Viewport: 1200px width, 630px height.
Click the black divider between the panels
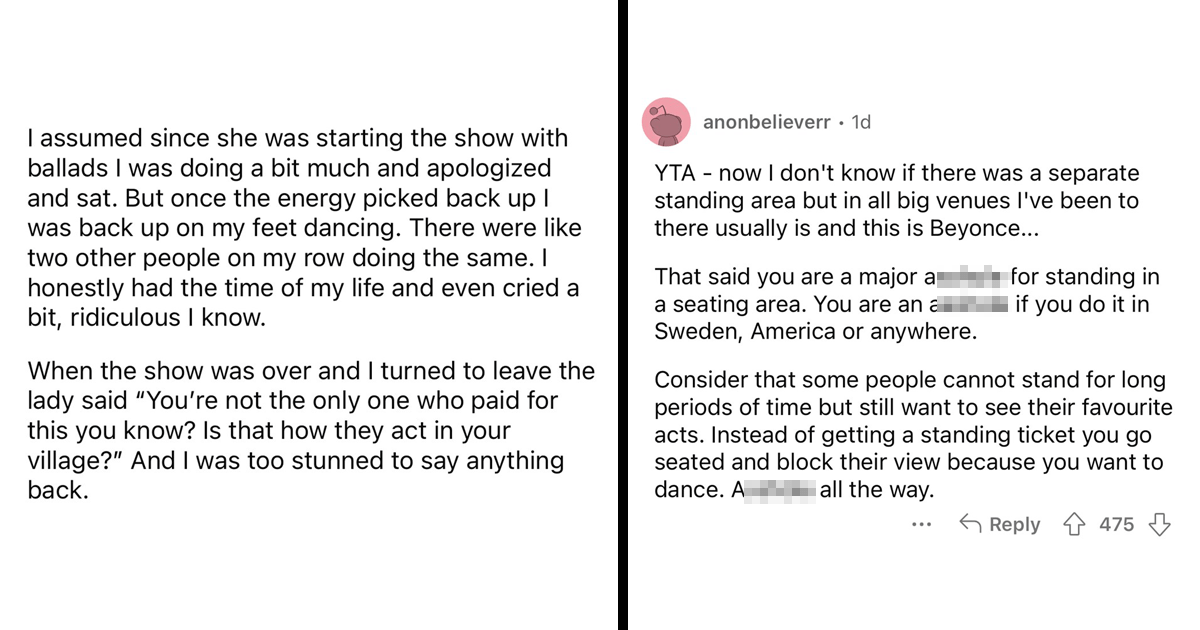tap(622, 315)
